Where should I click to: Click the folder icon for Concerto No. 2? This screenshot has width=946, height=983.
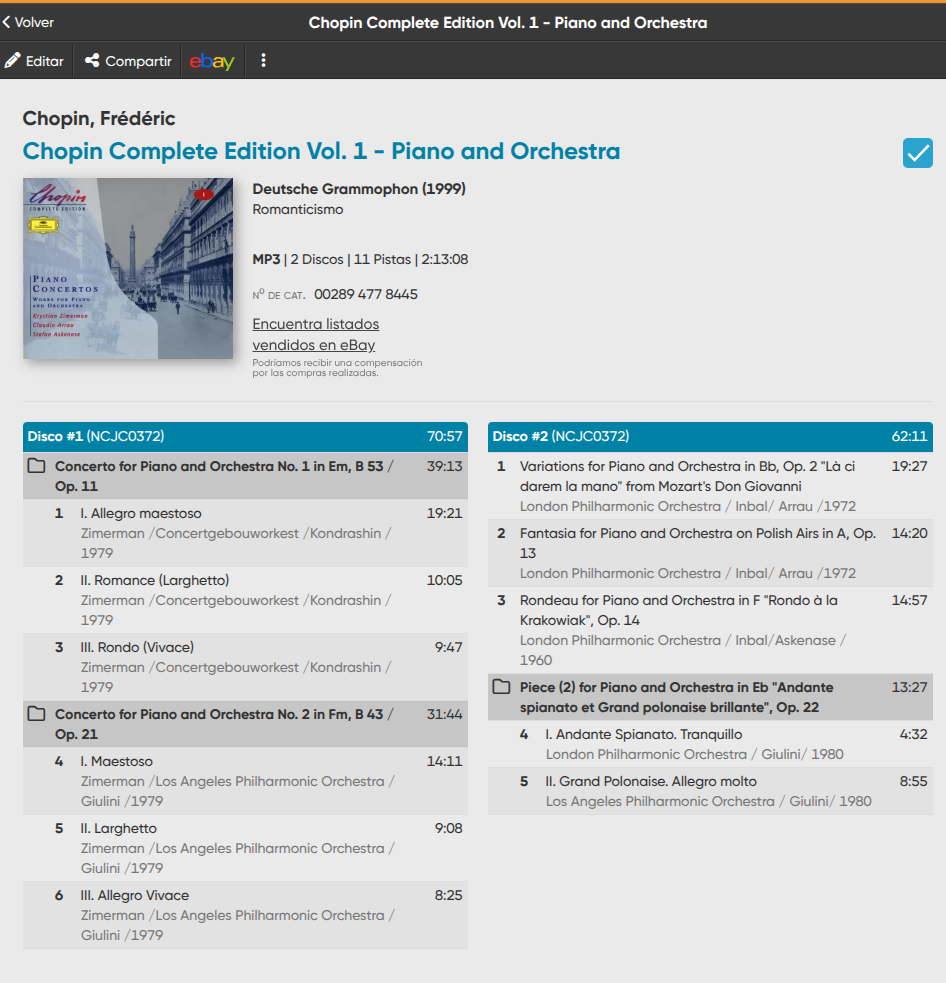(x=37, y=713)
